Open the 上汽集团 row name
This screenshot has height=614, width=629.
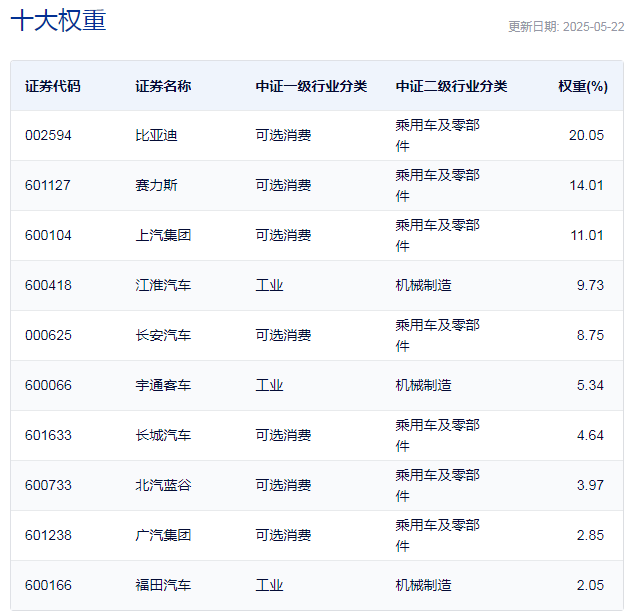(x=163, y=235)
